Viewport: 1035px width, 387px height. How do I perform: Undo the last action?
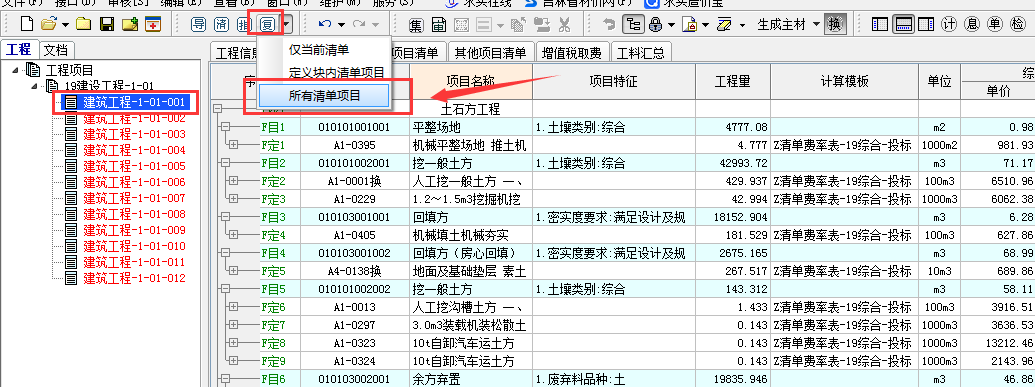325,25
